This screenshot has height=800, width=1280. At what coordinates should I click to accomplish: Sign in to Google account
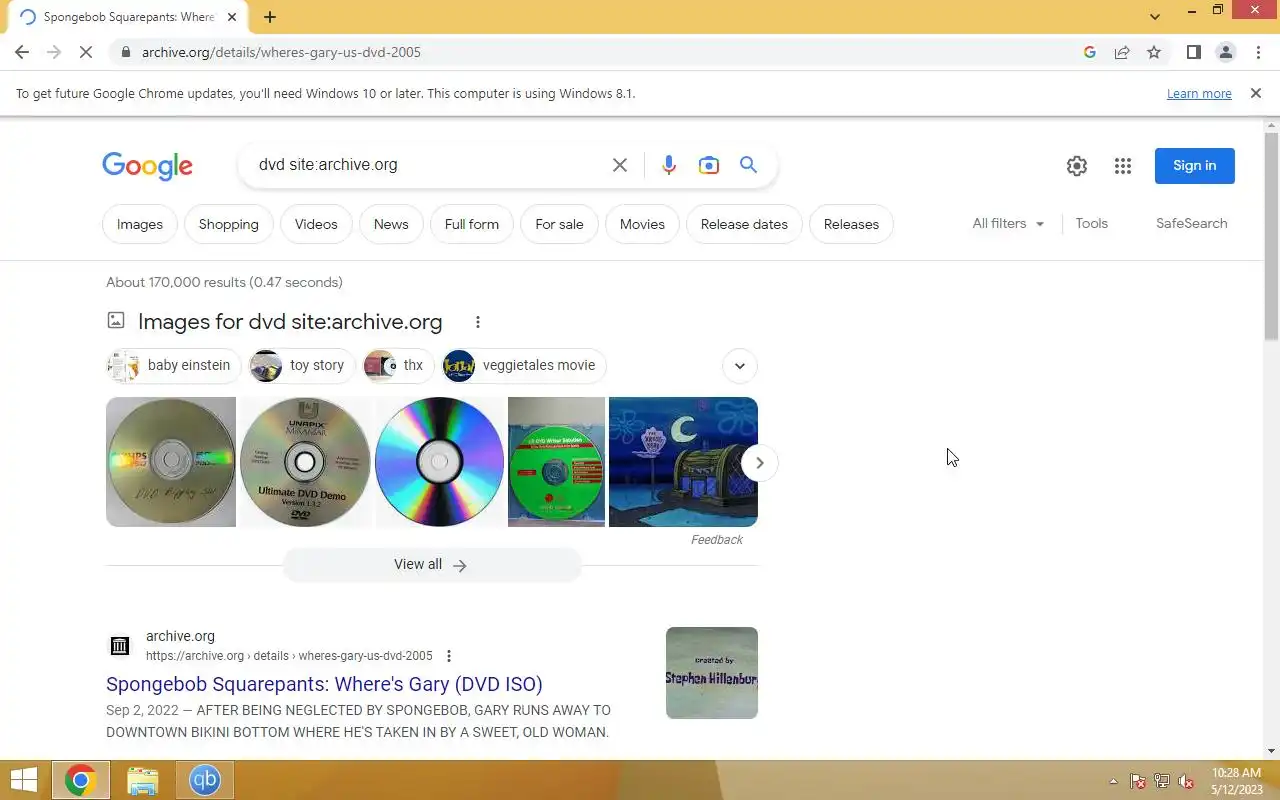1194,166
